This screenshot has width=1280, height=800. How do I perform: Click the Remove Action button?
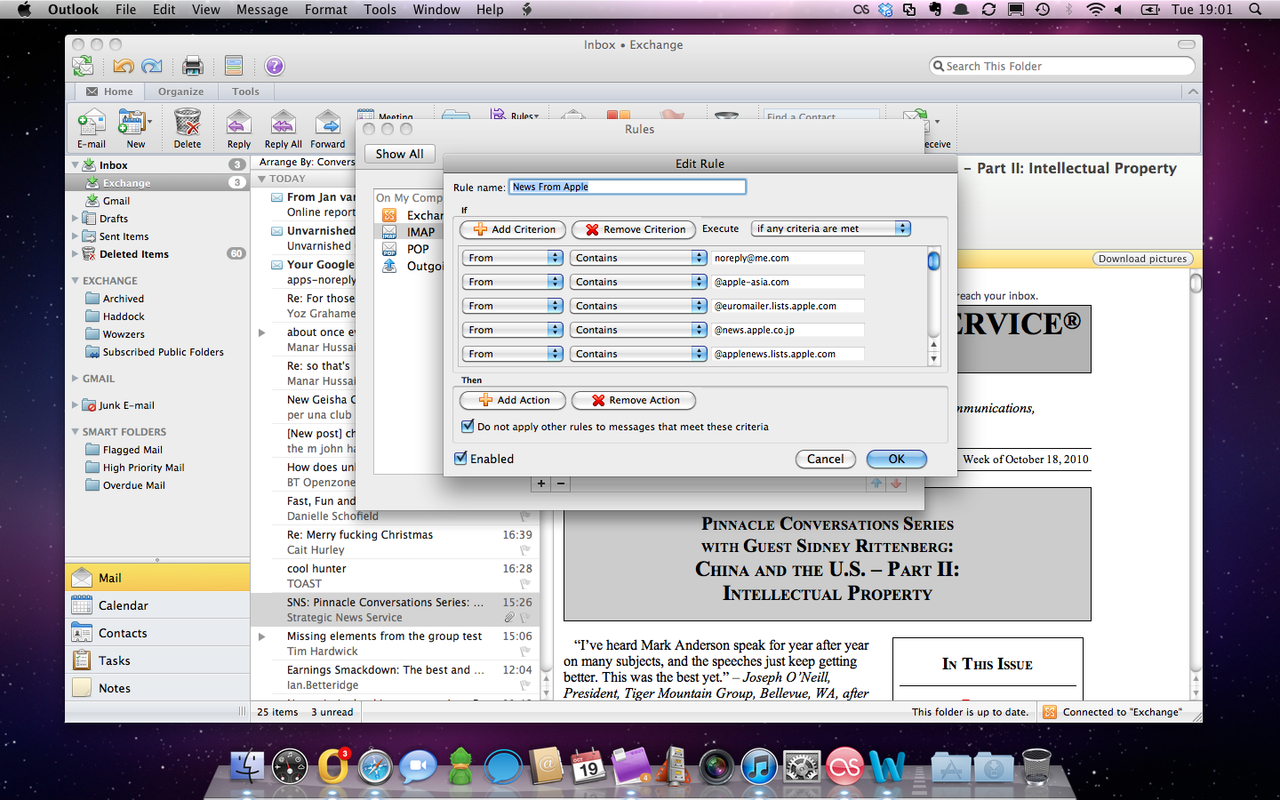point(633,400)
